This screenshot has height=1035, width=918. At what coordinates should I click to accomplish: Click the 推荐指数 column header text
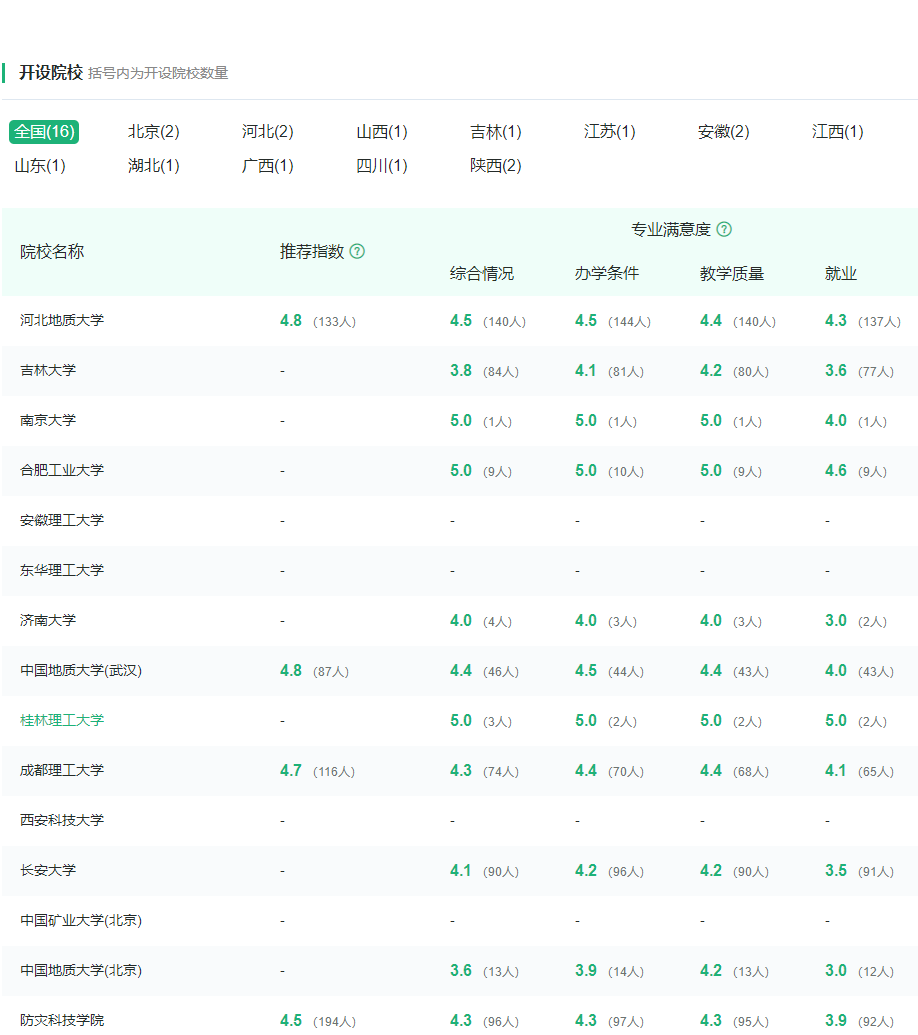[312, 251]
